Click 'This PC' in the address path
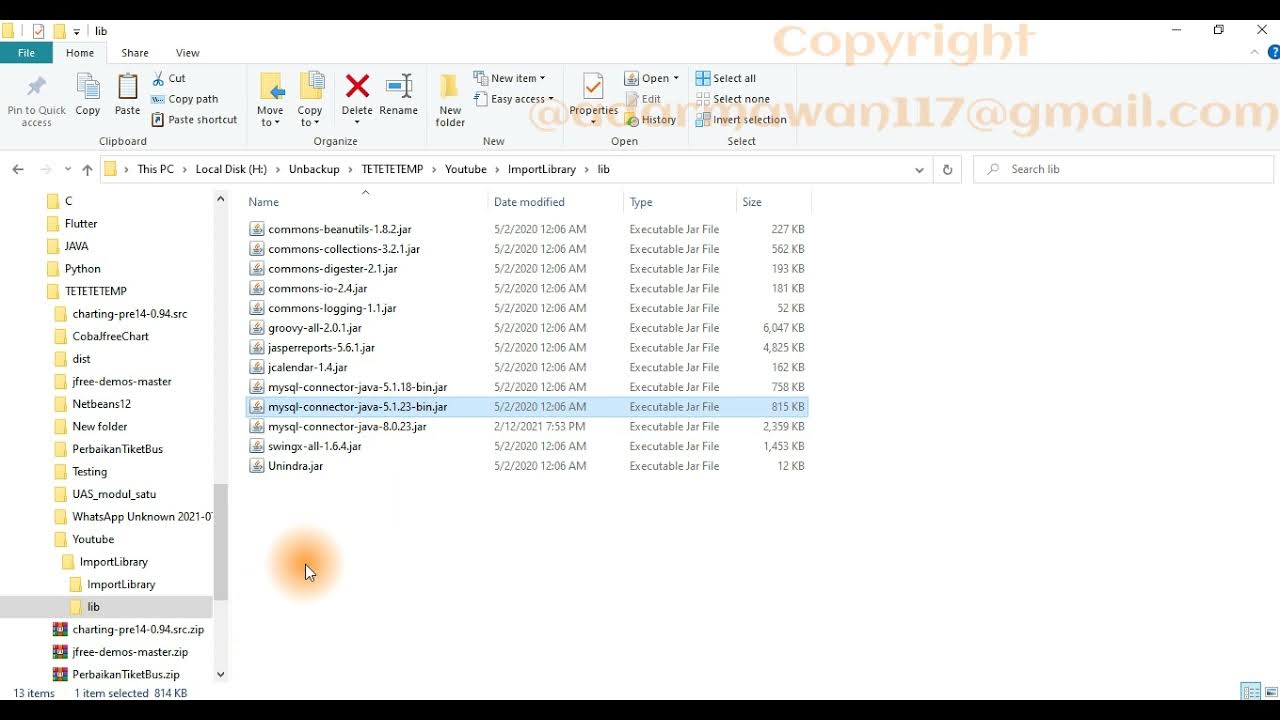Viewport: 1280px width, 720px height. [x=155, y=169]
